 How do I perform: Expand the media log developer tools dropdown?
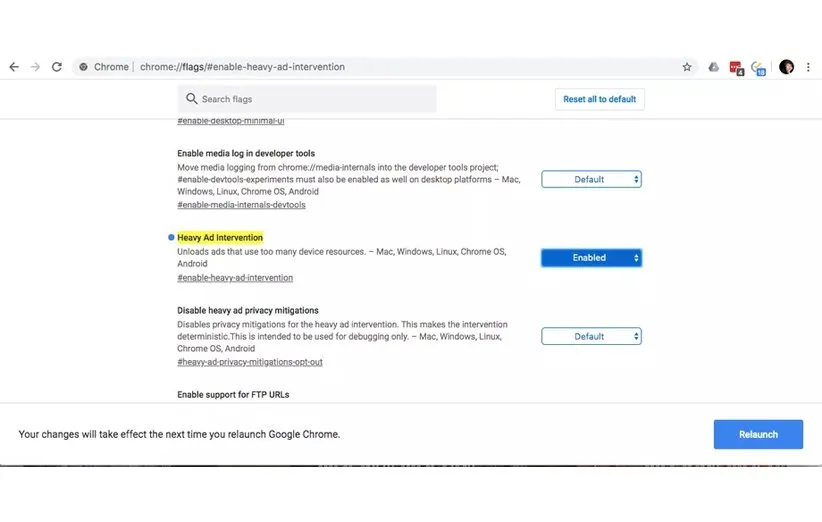click(591, 180)
